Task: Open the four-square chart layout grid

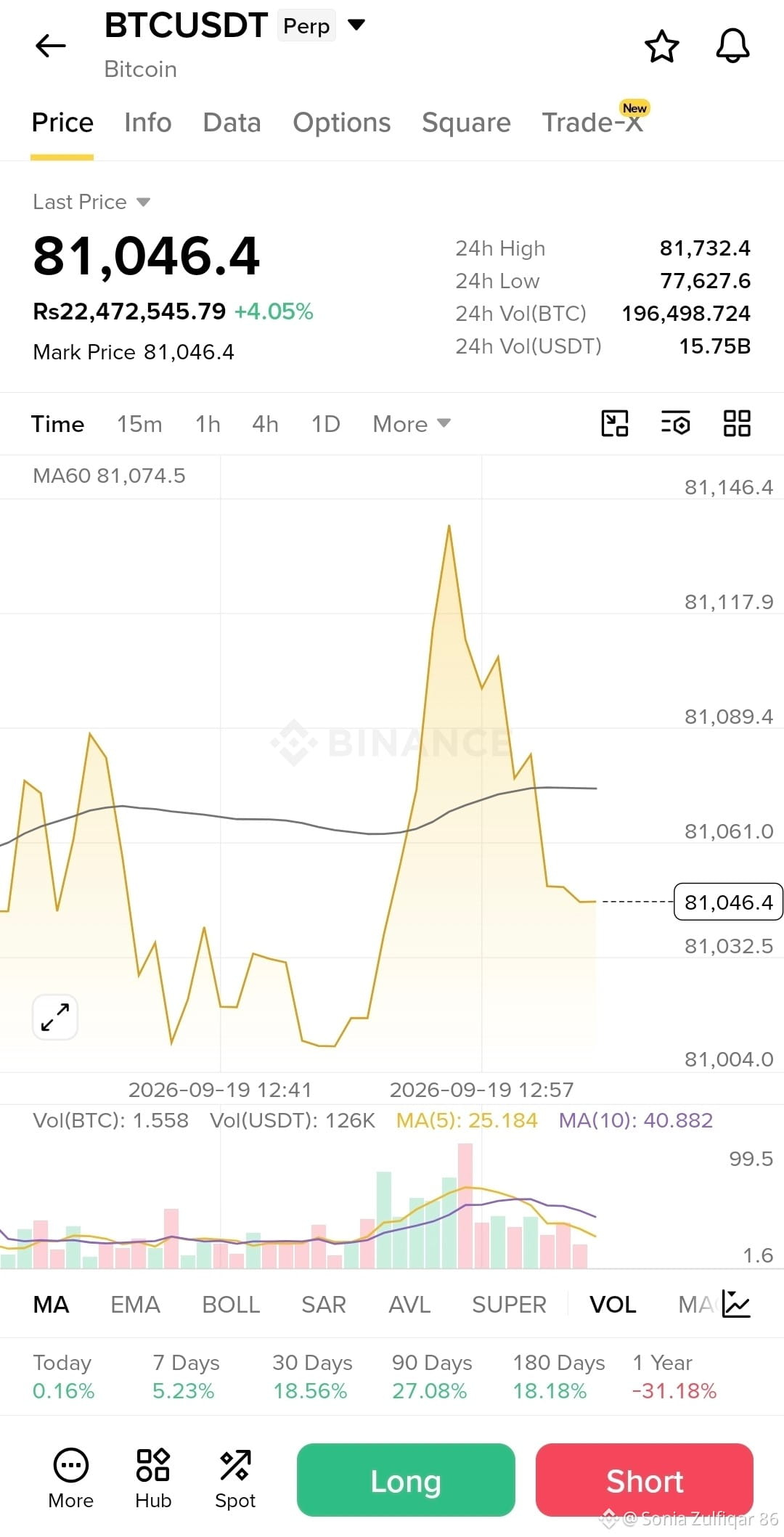Action: coord(737,423)
